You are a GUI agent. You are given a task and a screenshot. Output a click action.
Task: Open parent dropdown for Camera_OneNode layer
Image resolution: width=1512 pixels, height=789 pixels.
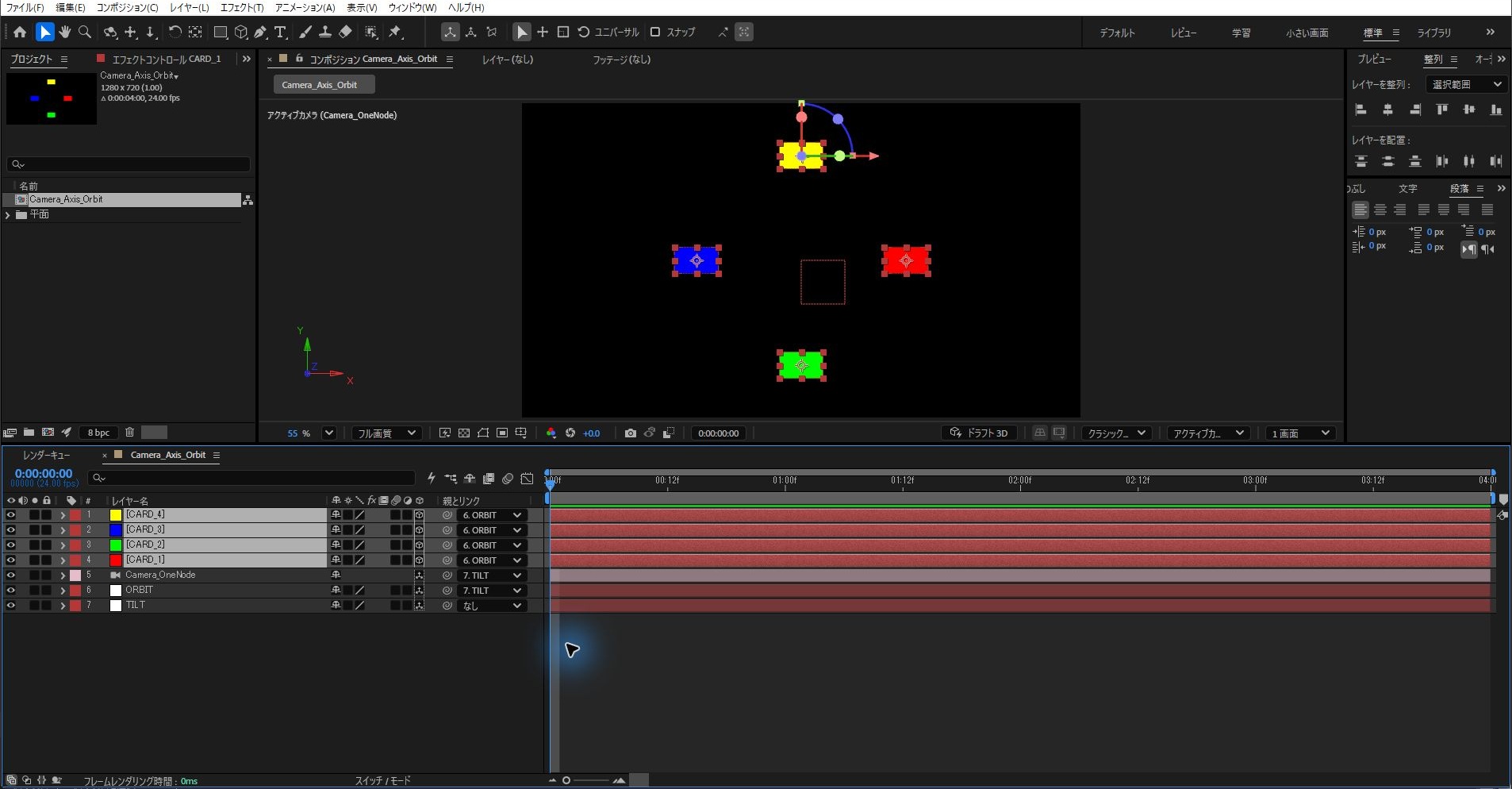click(492, 575)
